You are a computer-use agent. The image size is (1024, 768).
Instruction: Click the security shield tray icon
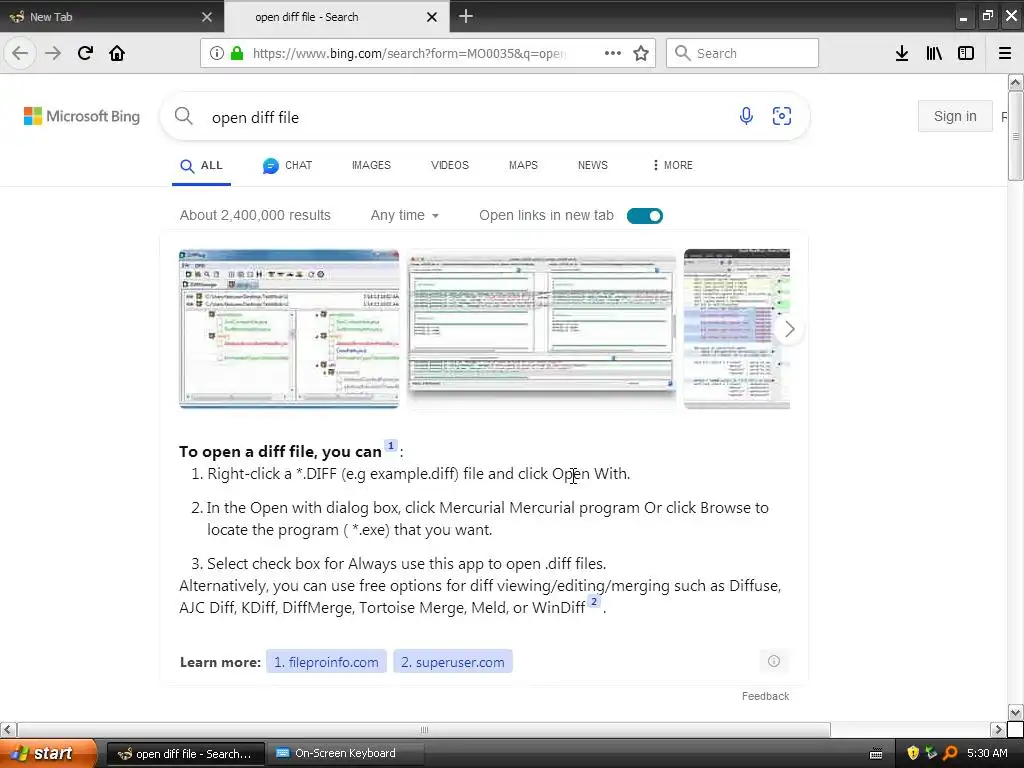tap(913, 753)
